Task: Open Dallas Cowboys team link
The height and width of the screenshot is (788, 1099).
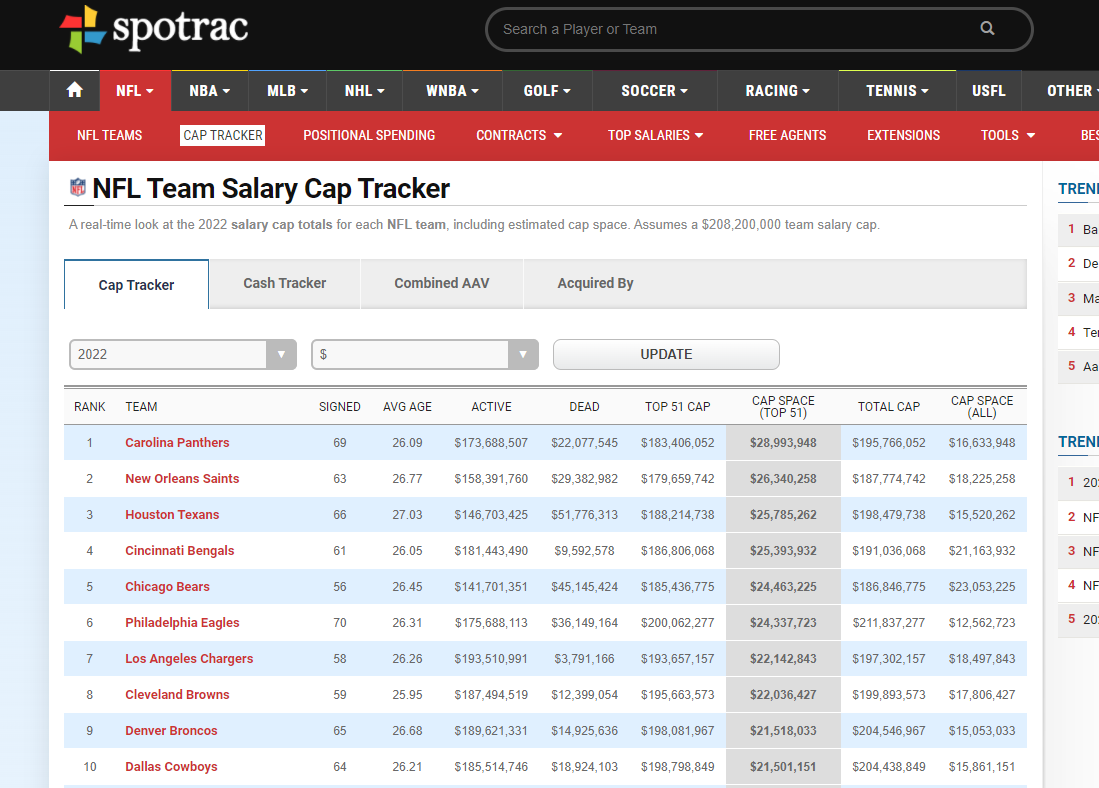Action: [171, 766]
